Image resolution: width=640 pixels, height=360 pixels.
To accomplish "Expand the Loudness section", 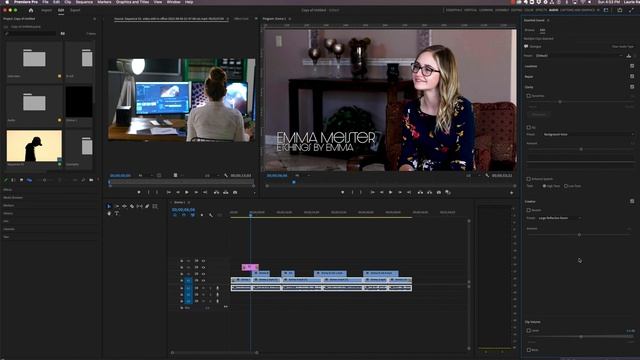I will coord(531,66).
